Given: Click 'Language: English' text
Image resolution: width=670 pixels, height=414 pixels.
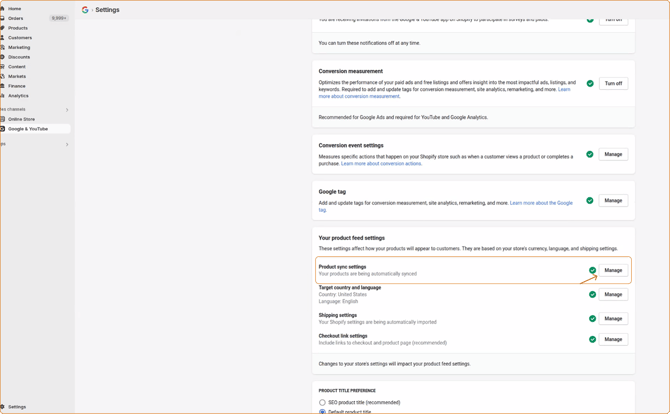Looking at the screenshot, I should coord(338,301).
